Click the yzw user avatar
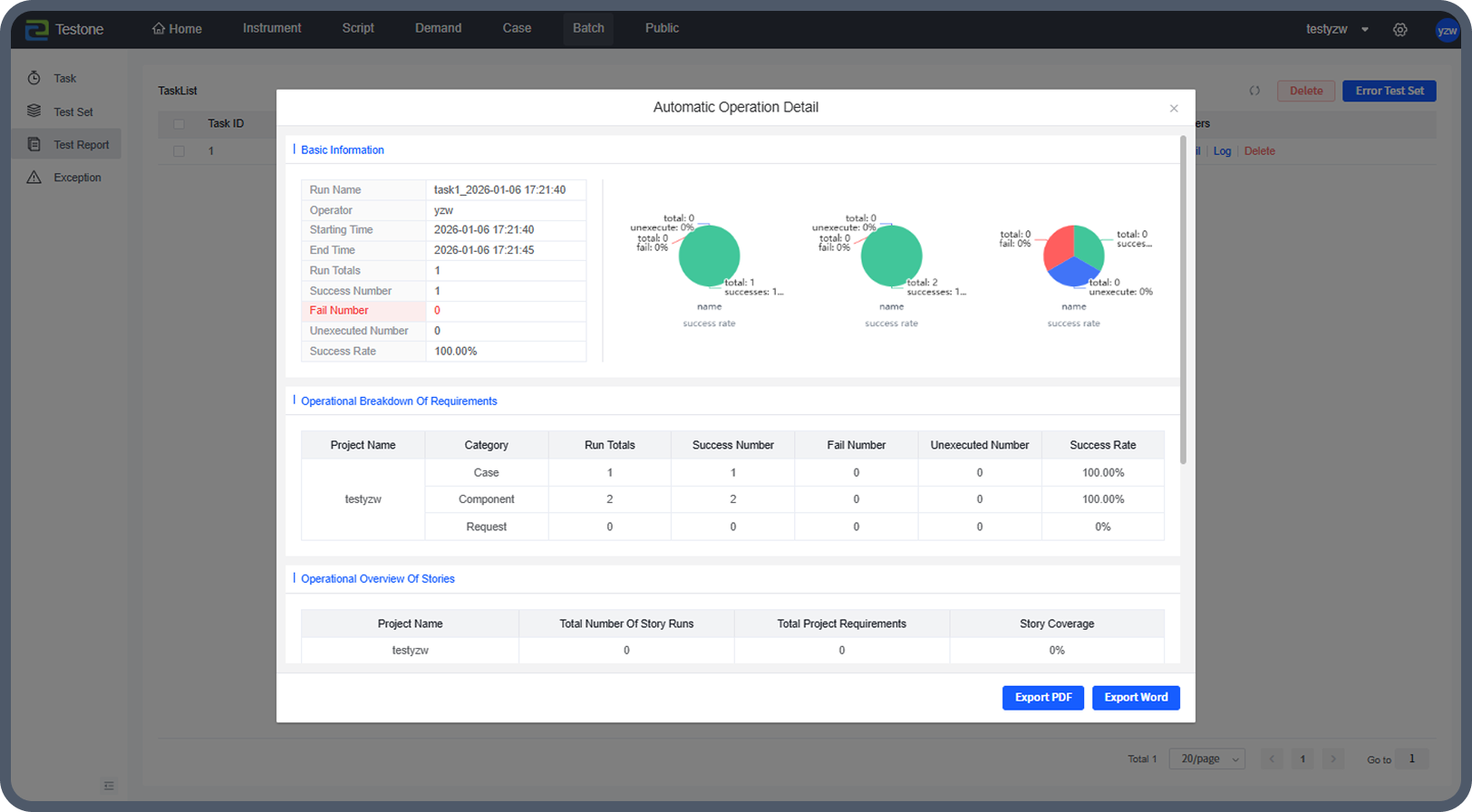1472x812 pixels. point(1447,30)
